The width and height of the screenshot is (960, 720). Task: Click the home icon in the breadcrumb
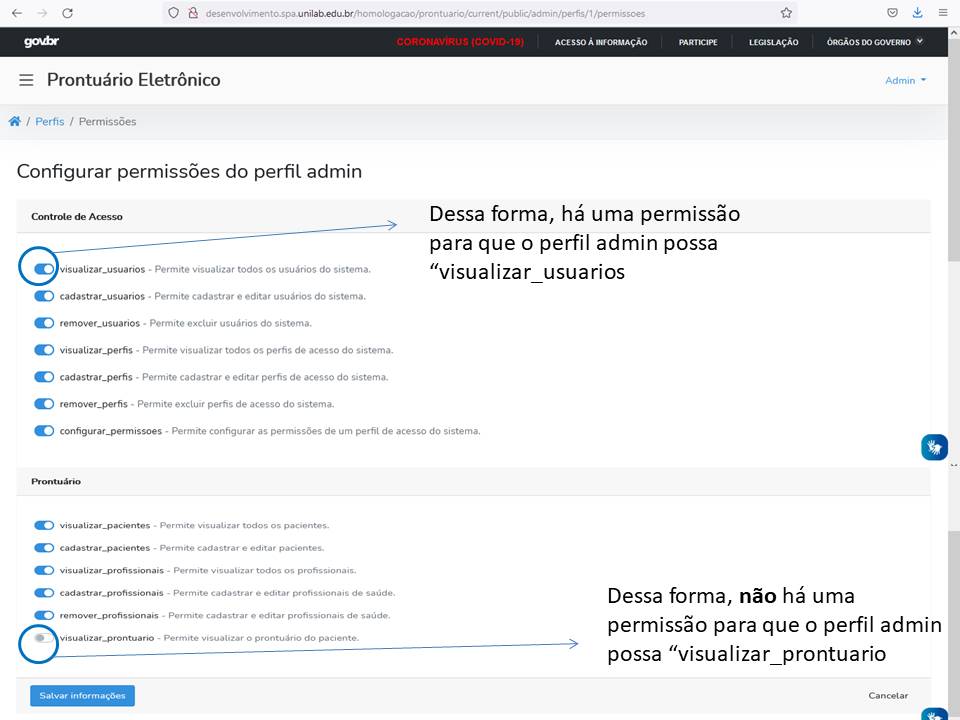(x=14, y=121)
